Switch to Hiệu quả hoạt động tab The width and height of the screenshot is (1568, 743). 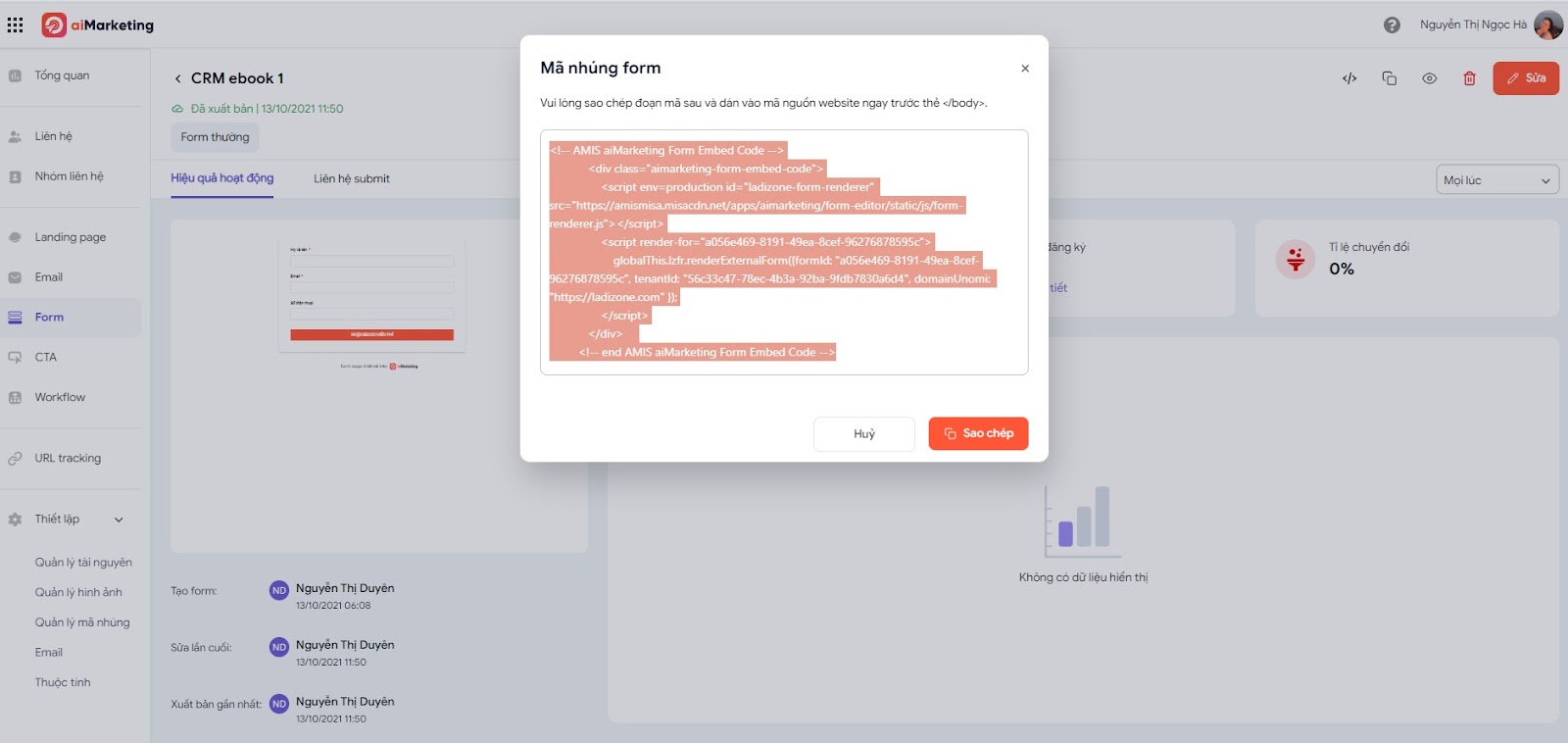pyautogui.click(x=222, y=178)
